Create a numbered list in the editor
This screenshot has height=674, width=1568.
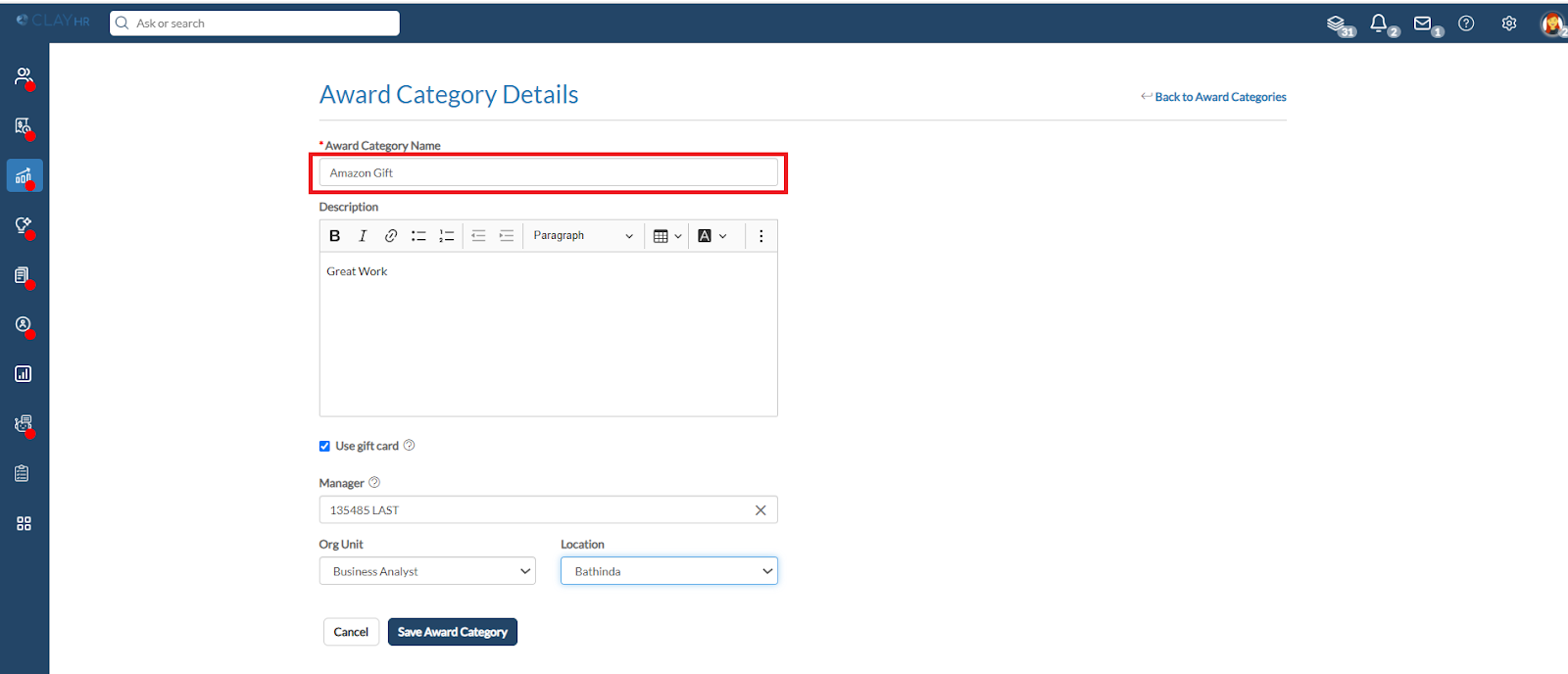[x=447, y=236]
